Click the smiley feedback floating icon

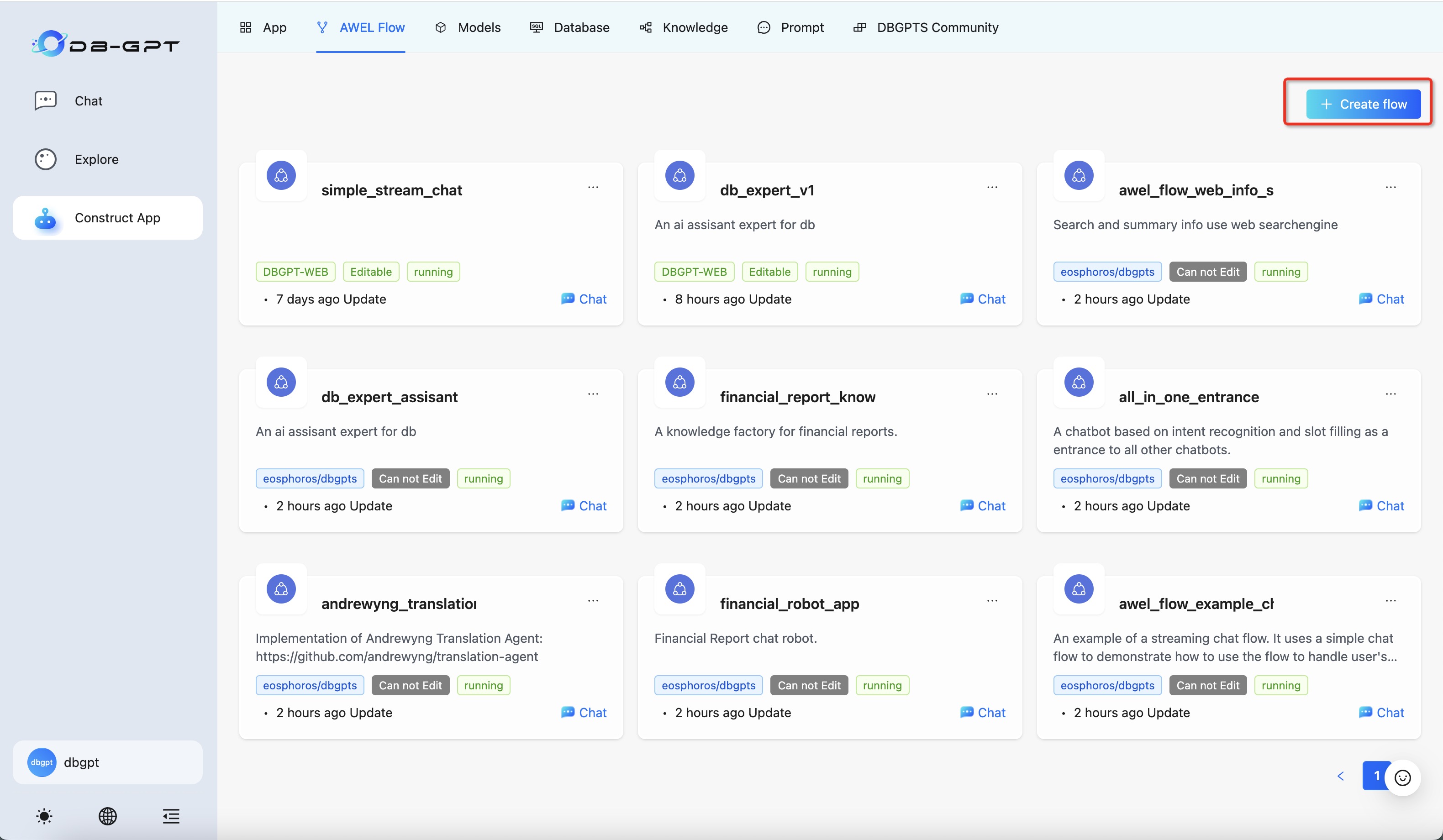1402,777
